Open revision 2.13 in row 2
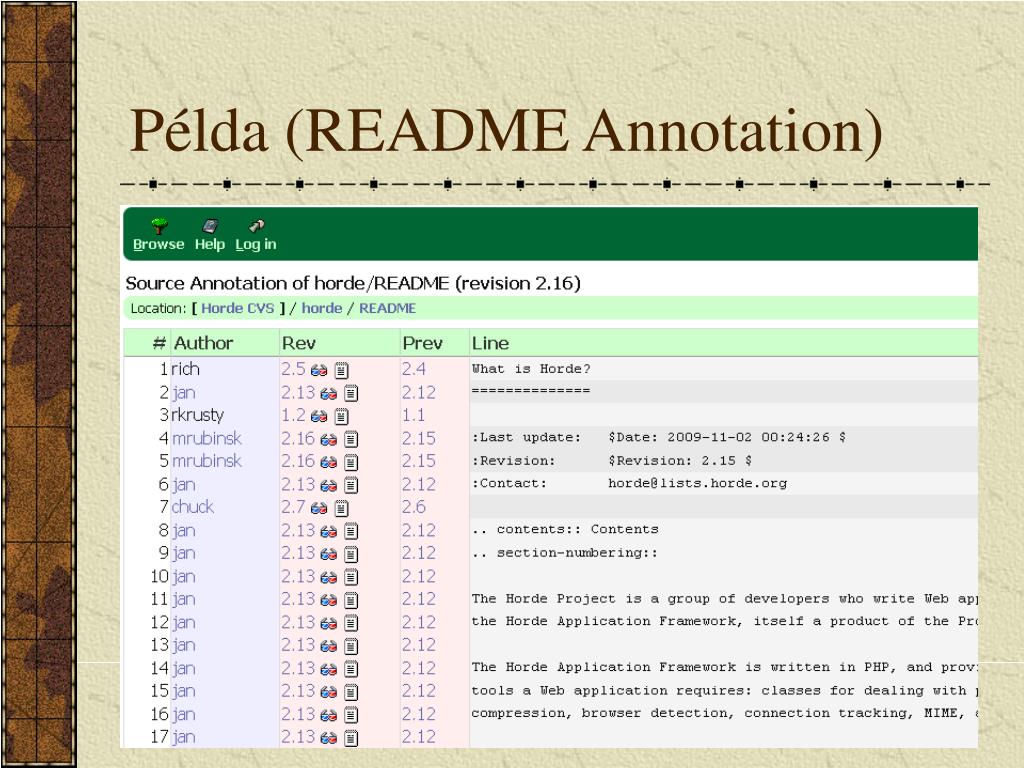Screen dimensions: 1024x768 point(298,392)
